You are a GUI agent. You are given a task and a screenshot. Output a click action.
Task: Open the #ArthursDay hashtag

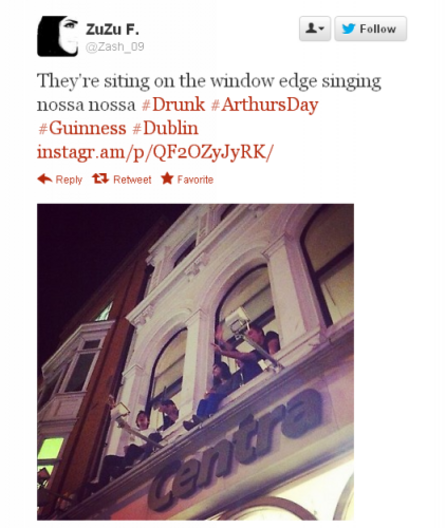pos(264,105)
